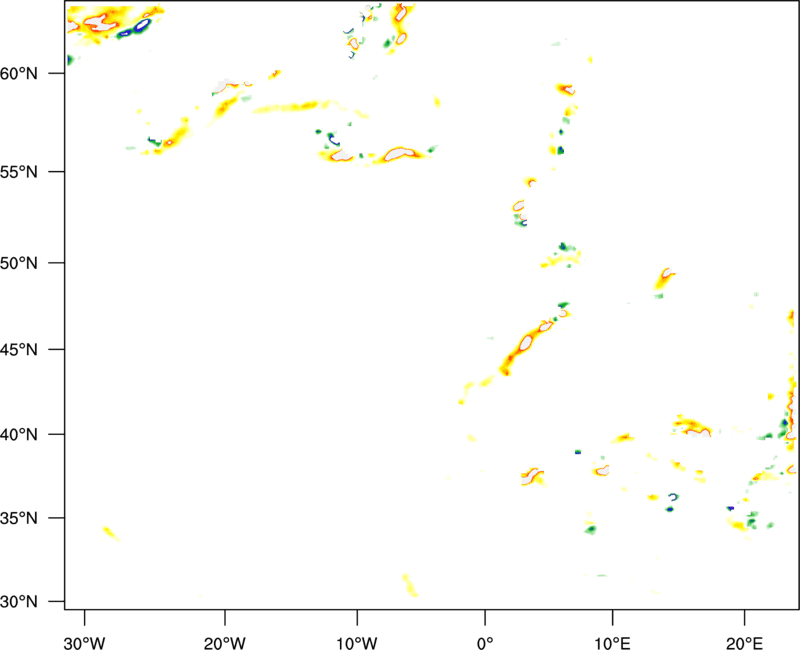The height and width of the screenshot is (650, 800).
Task: Click the 60°N latitude label
Action: click(x=19, y=74)
